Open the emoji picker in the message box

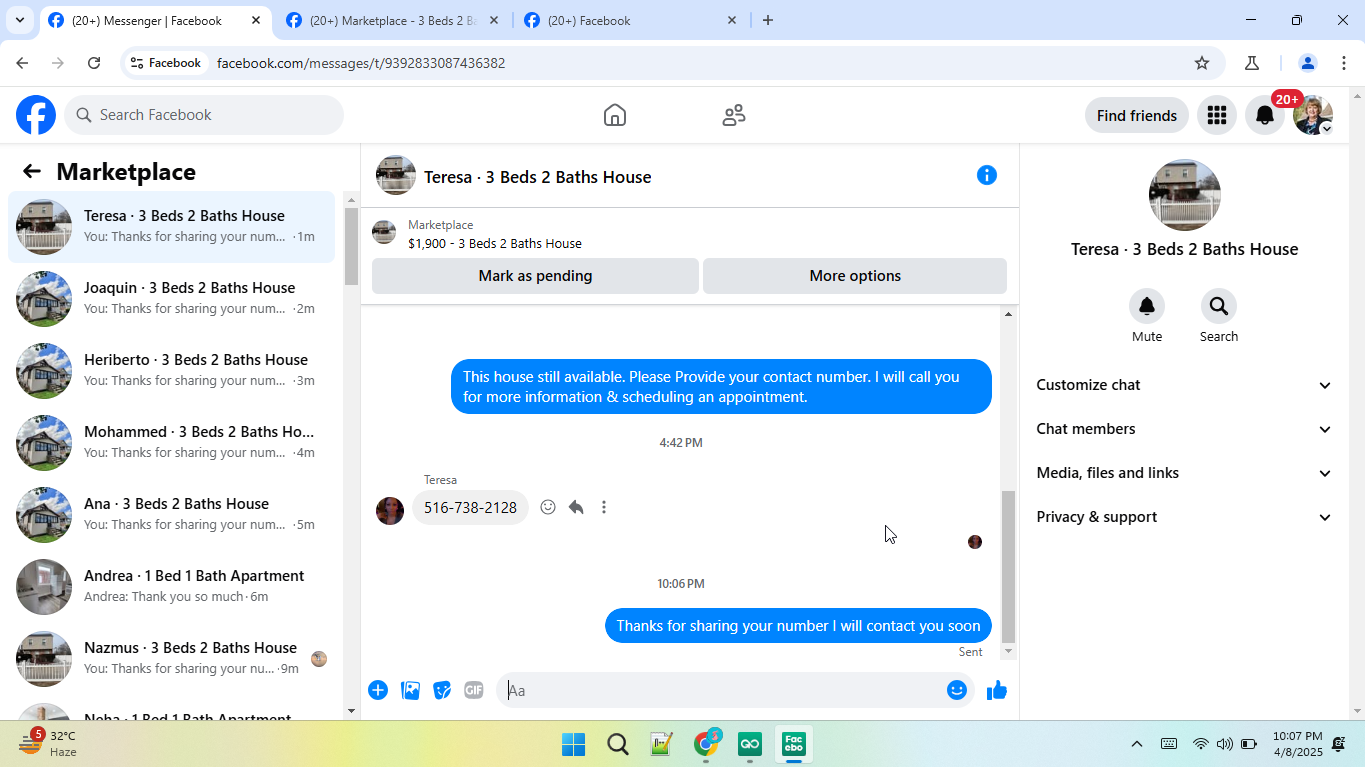(957, 690)
